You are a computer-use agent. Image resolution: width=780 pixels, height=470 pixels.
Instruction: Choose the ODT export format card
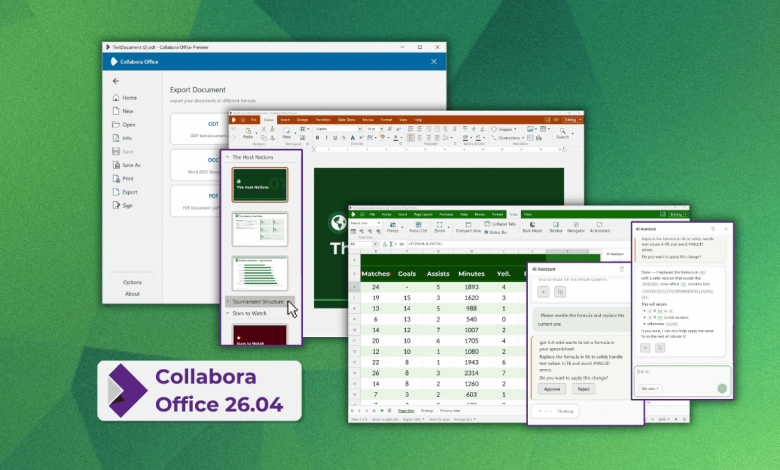tap(199, 129)
